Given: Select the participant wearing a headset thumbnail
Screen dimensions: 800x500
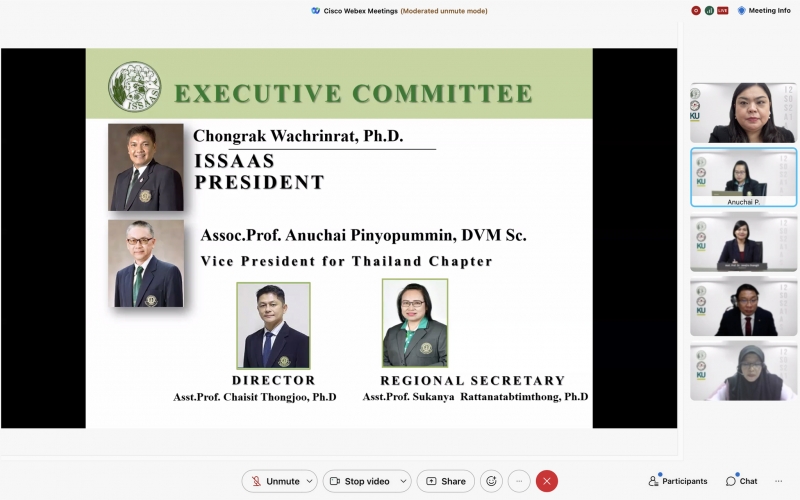Looking at the screenshot, I should pos(743,307).
